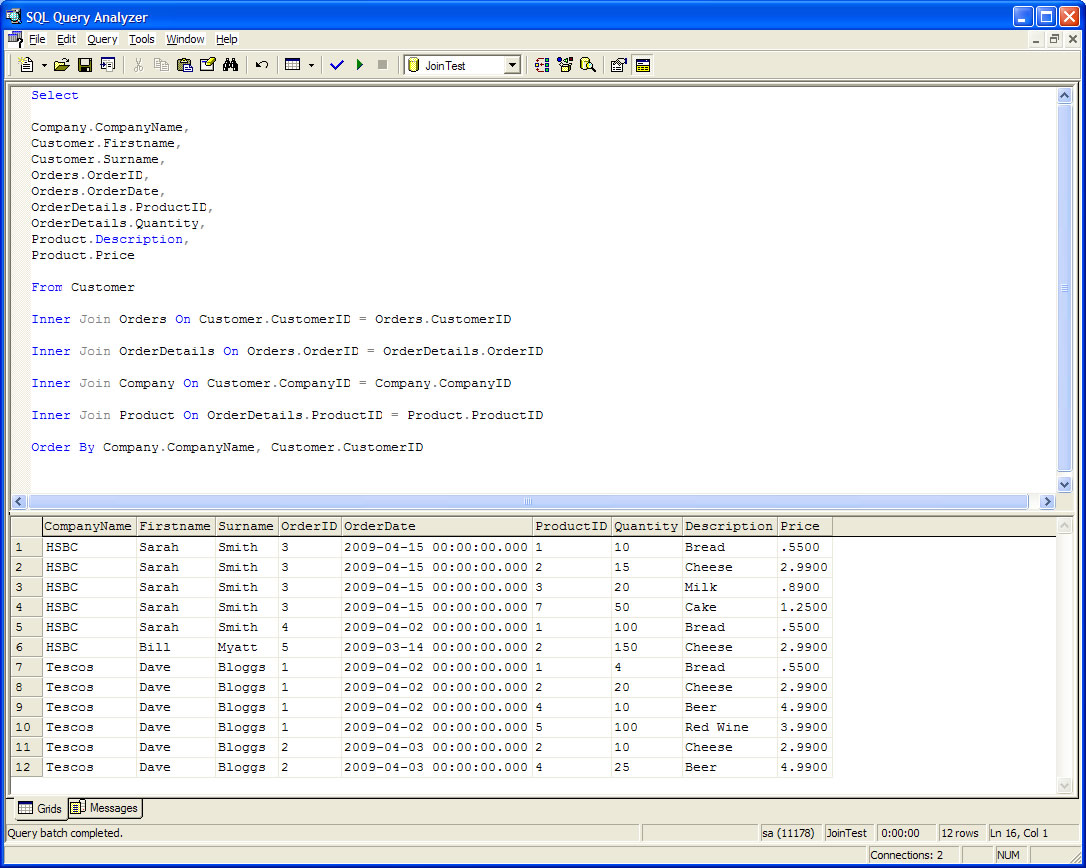Open the Query menu
This screenshot has height=868, width=1086.
tap(102, 39)
